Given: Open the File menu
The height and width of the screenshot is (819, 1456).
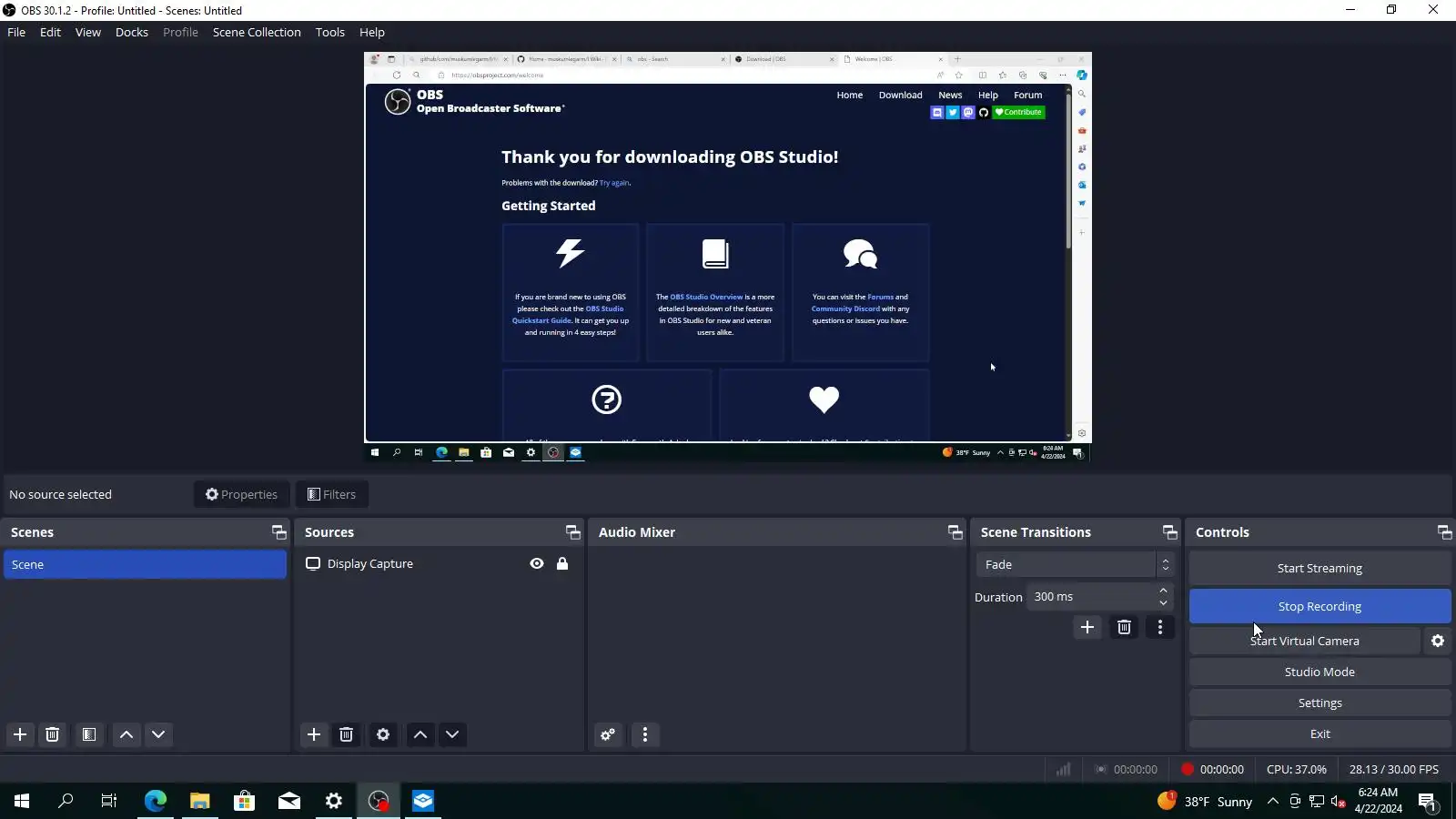Looking at the screenshot, I should (x=16, y=32).
